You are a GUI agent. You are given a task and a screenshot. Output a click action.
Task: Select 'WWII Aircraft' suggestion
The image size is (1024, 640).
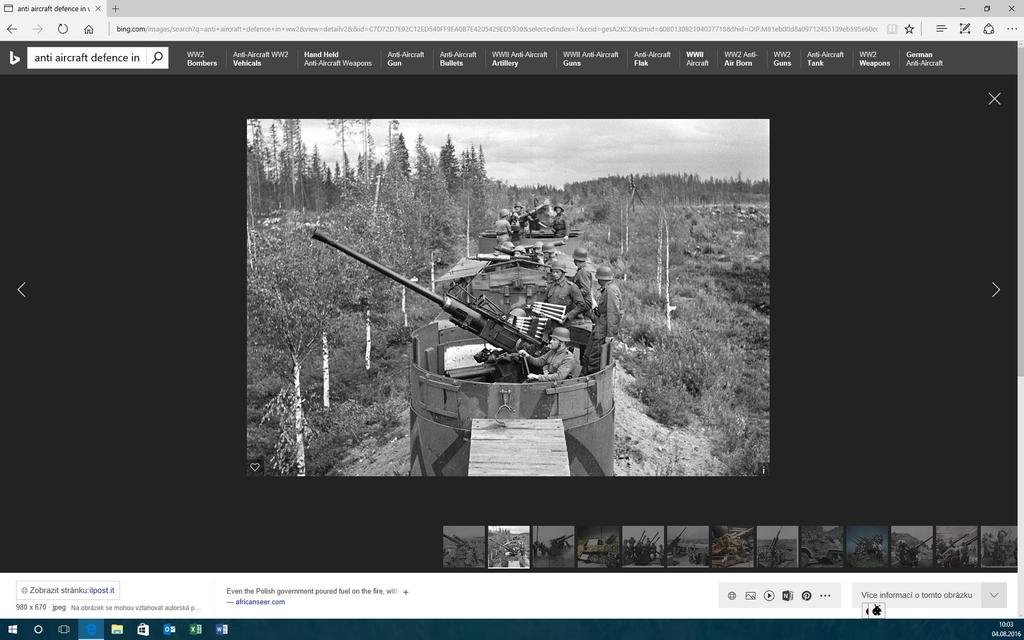tap(697, 59)
